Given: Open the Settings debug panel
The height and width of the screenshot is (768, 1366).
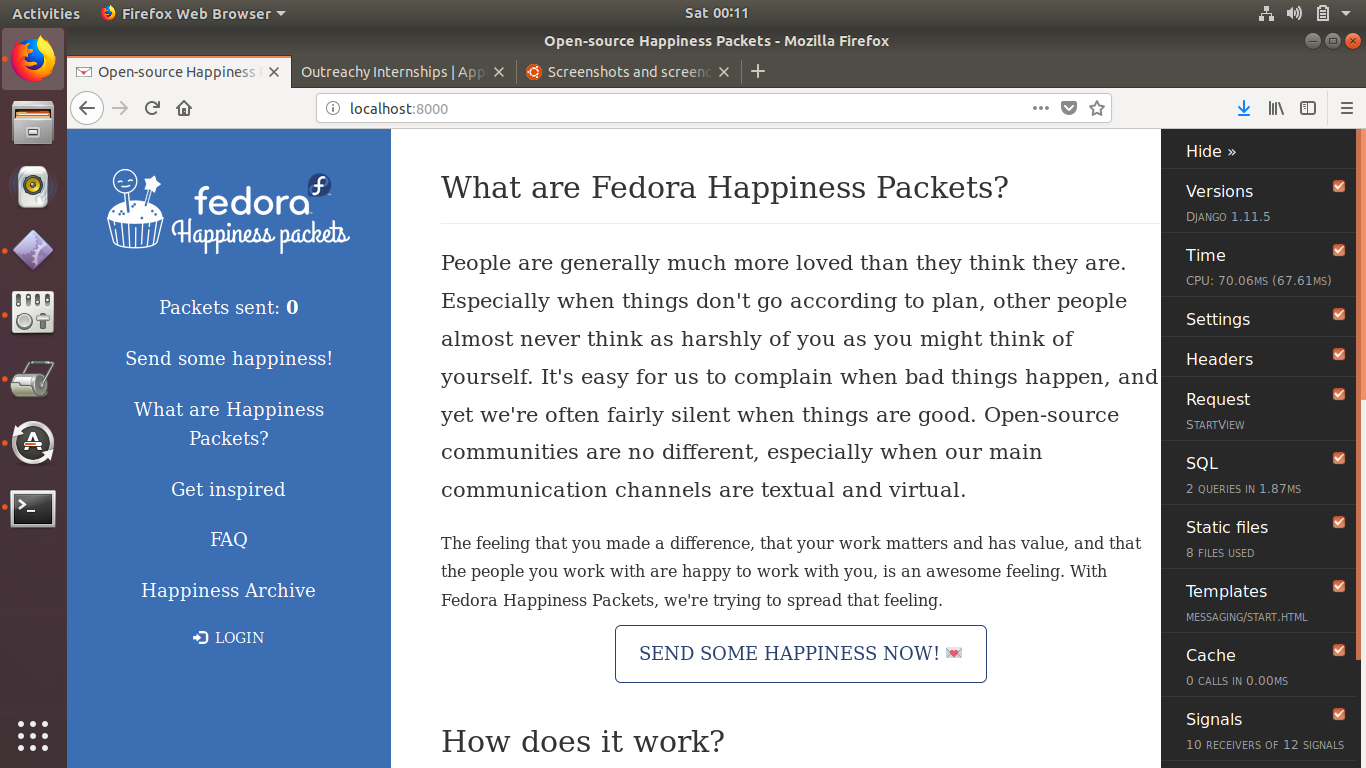Looking at the screenshot, I should point(1218,319).
